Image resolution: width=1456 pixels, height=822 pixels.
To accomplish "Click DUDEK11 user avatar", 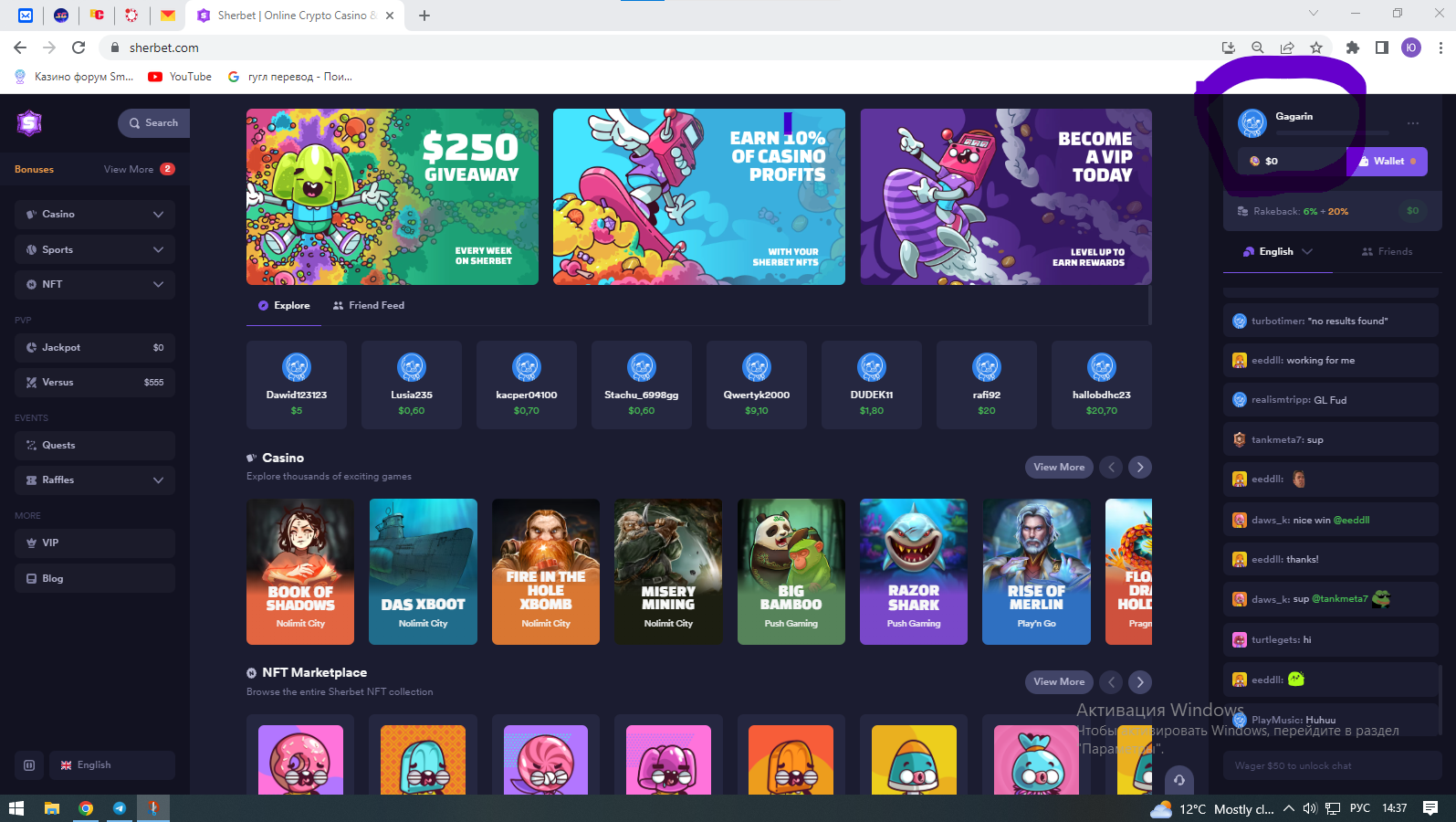I will click(872, 367).
